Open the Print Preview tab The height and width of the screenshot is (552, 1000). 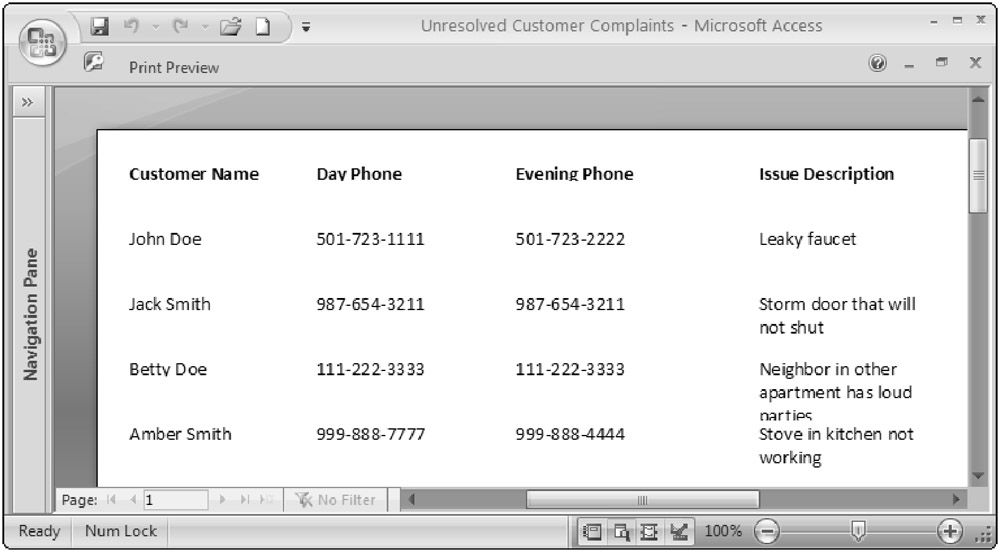(x=173, y=68)
